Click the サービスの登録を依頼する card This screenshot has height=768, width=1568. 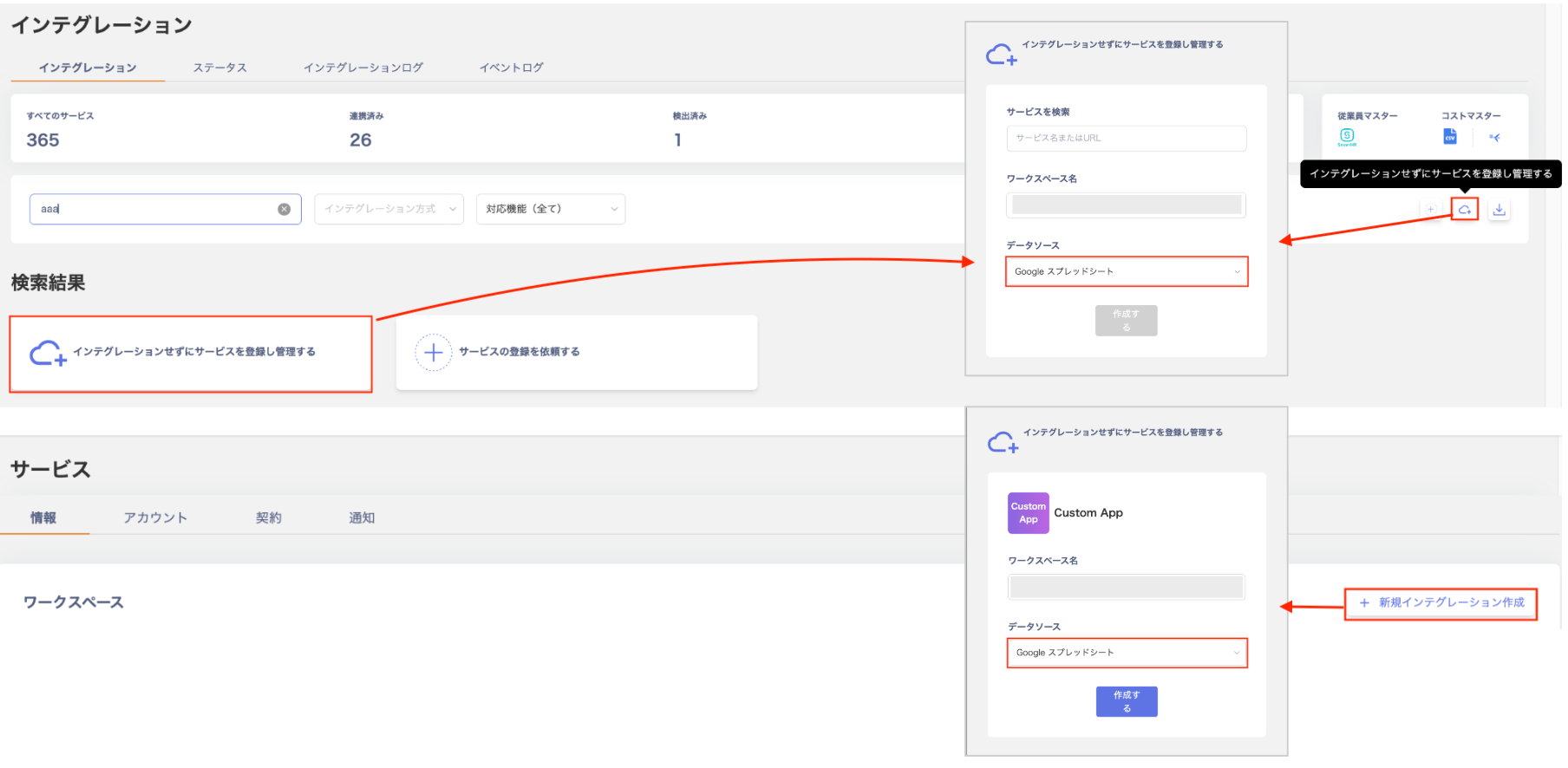(577, 352)
